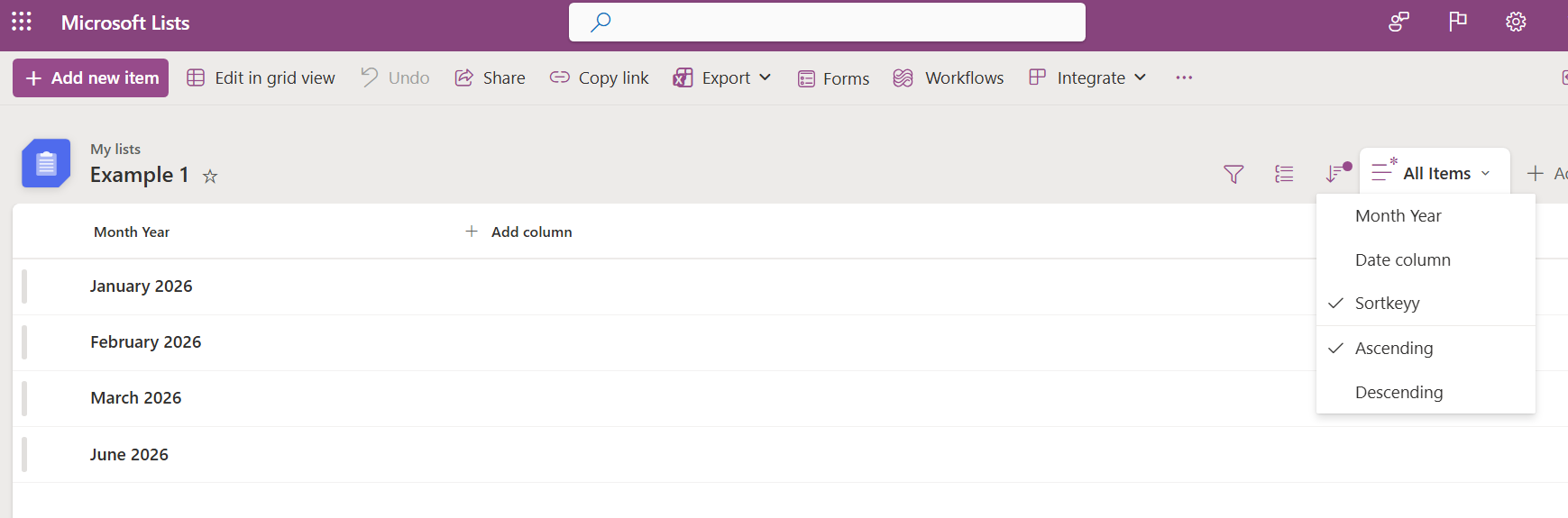1568x518 pixels.
Task: Click the filter funnel icon
Action: pyautogui.click(x=1233, y=174)
